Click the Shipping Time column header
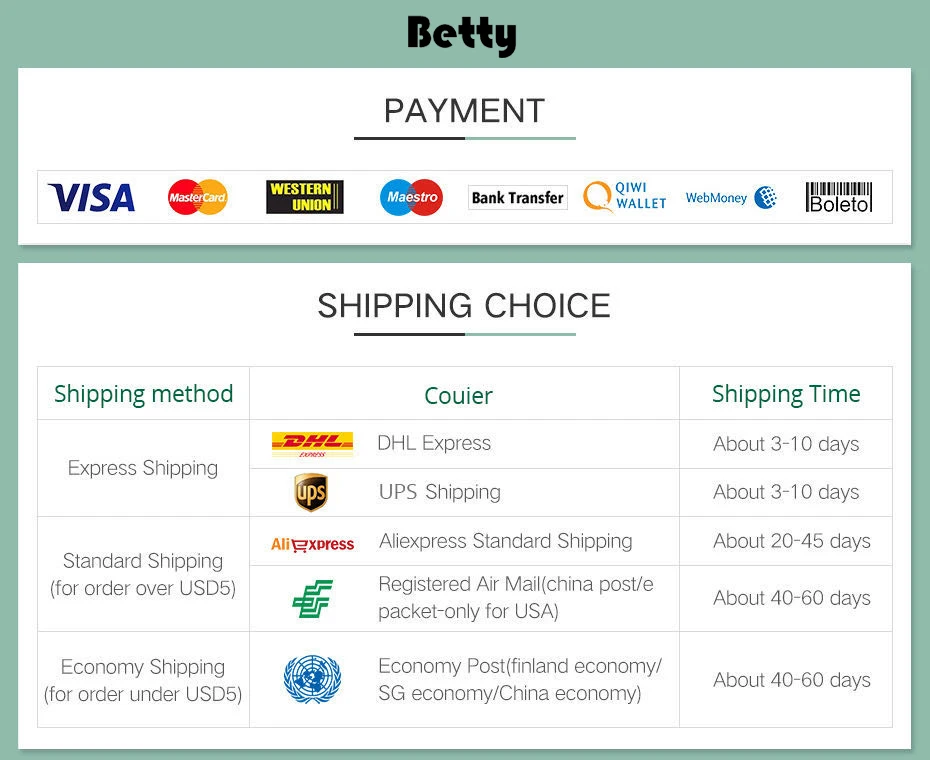This screenshot has width=930, height=760. (786, 394)
